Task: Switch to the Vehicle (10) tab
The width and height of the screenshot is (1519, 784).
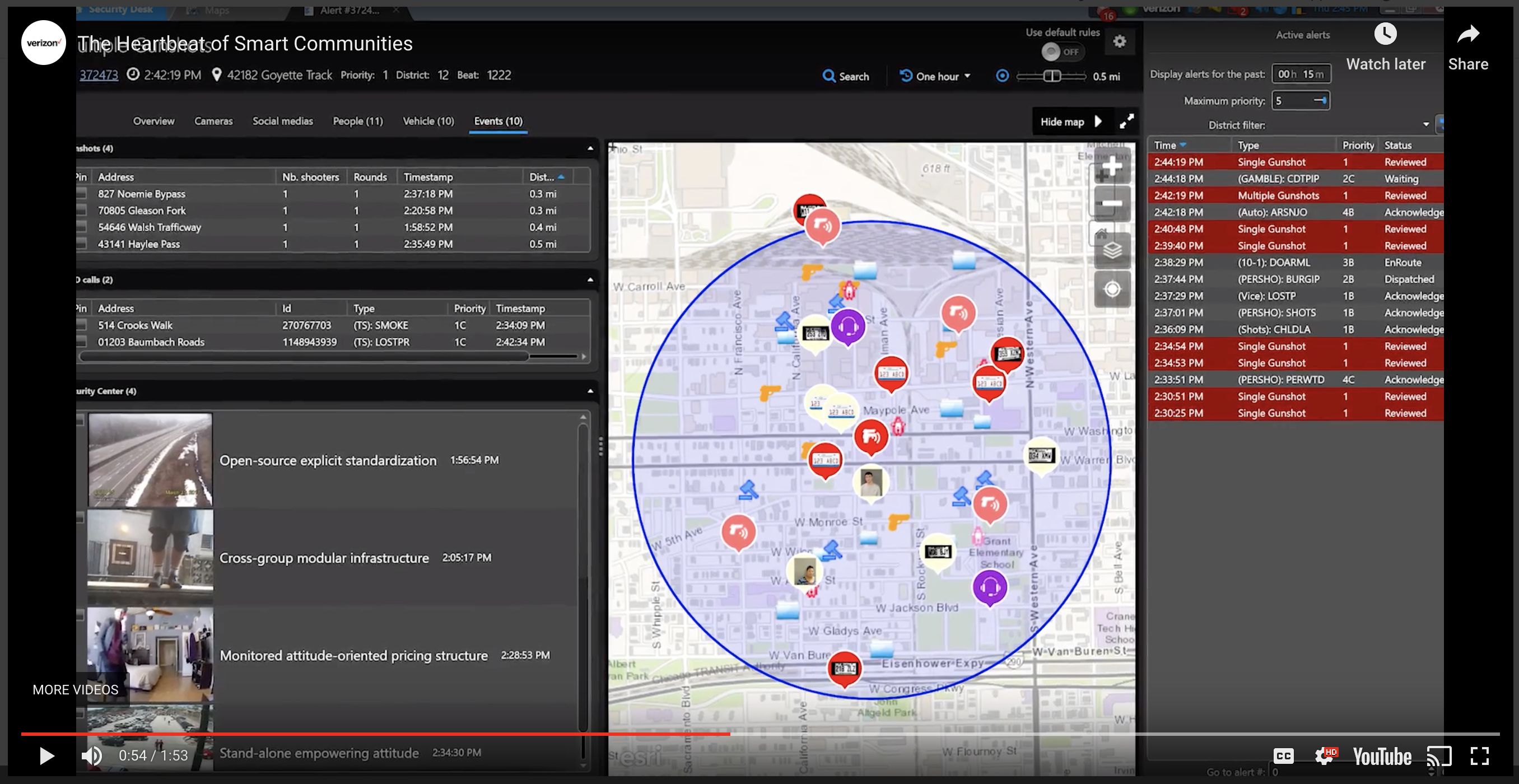Action: (x=428, y=121)
